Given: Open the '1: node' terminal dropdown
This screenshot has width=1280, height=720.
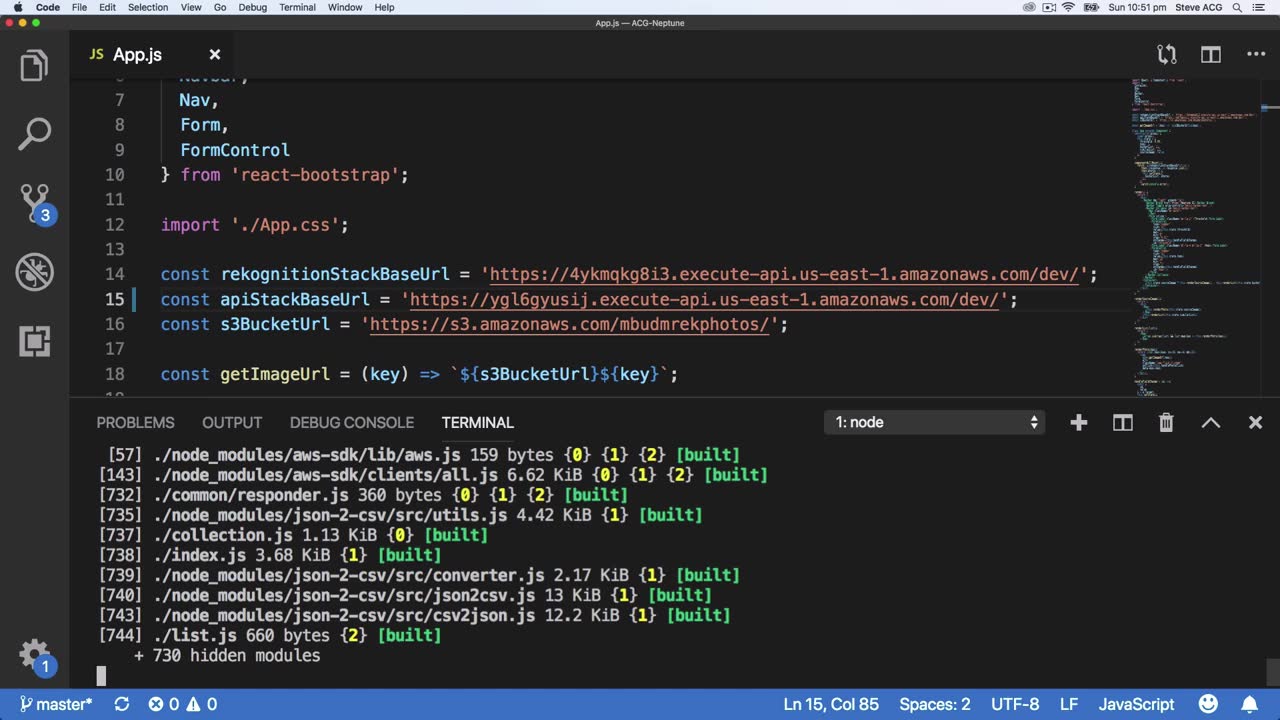Looking at the screenshot, I should click(934, 423).
